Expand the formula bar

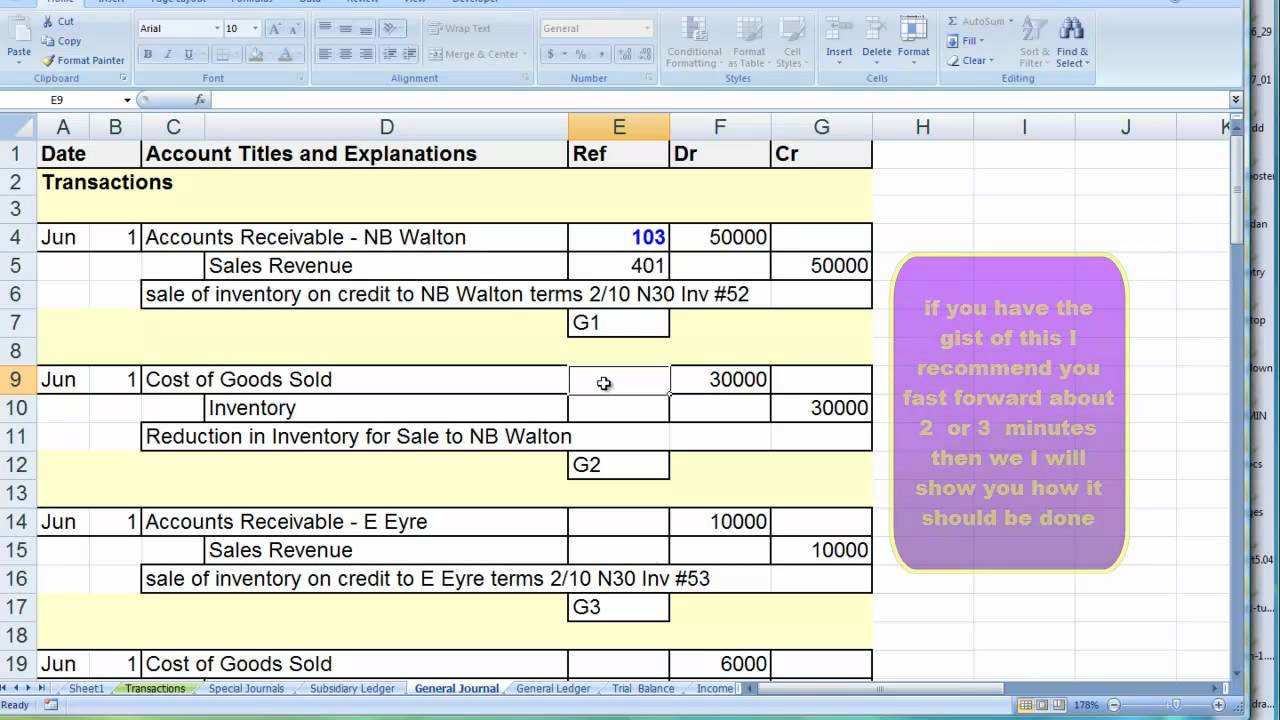[1236, 100]
